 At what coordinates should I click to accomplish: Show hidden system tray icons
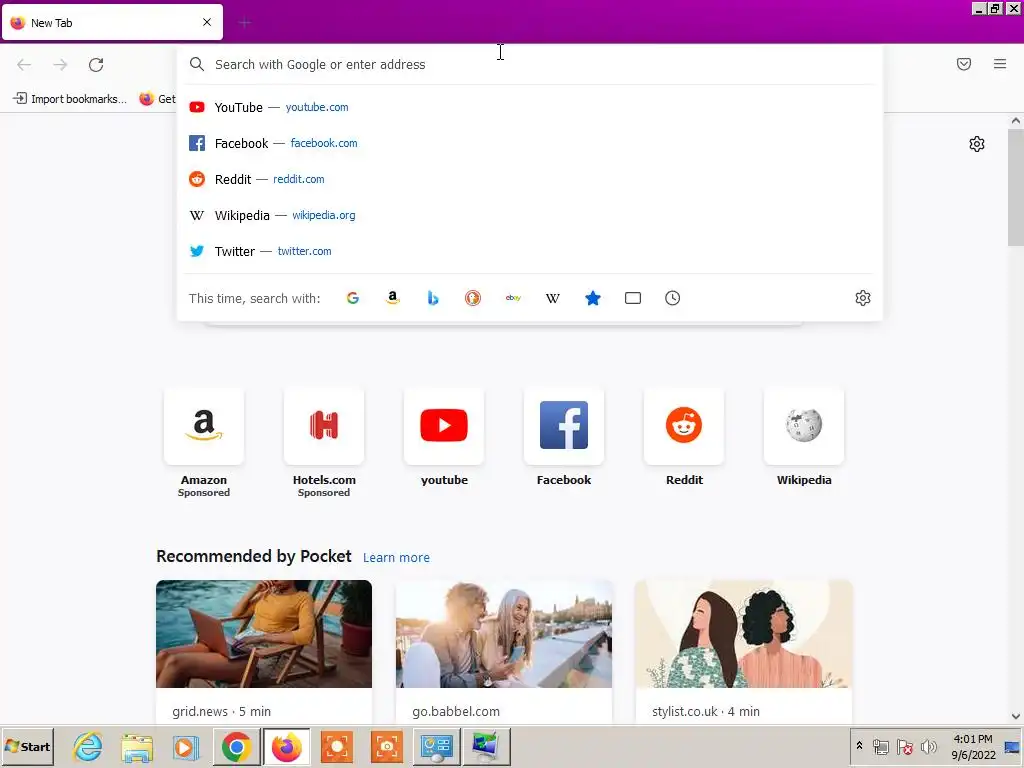pyautogui.click(x=859, y=746)
